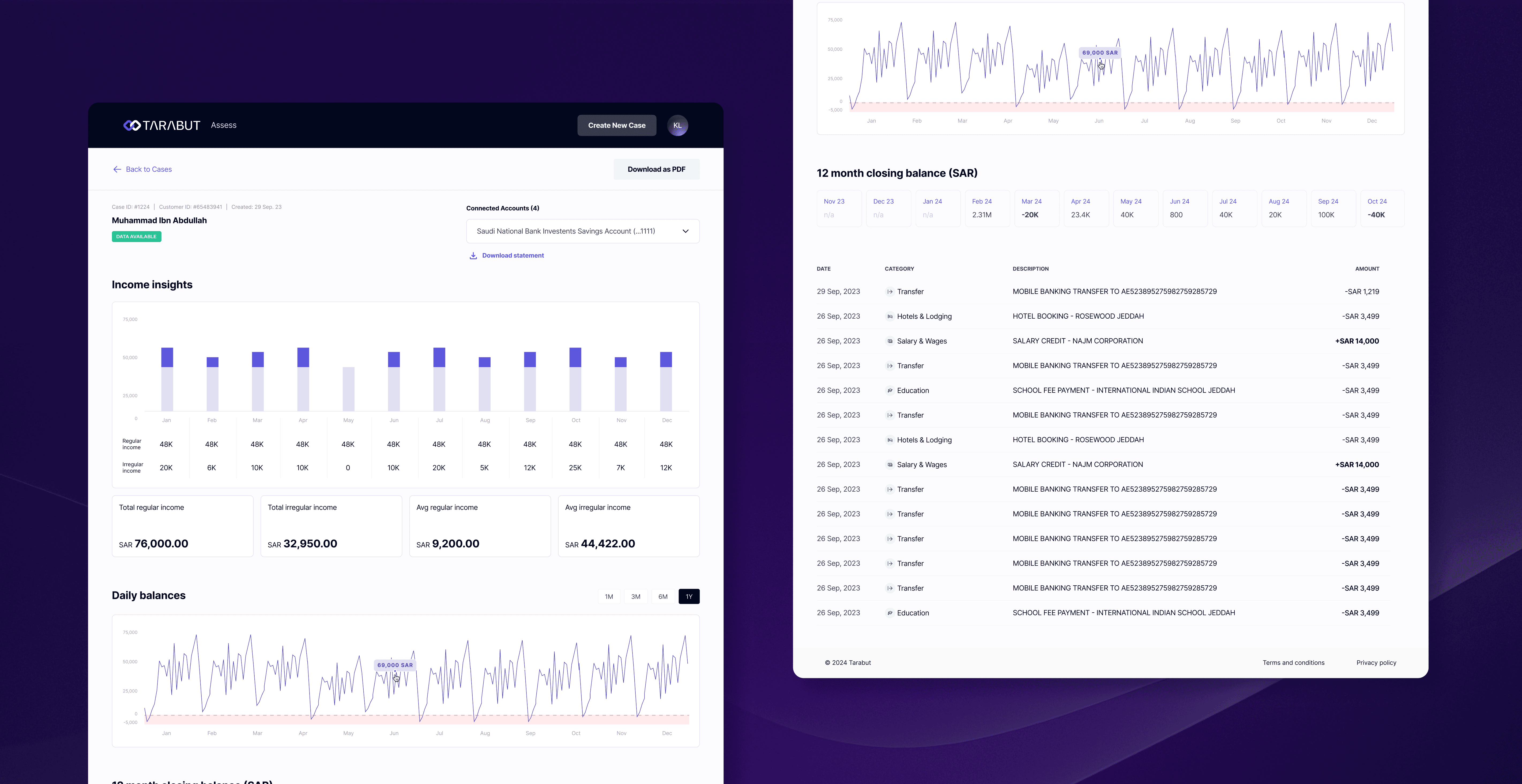Click the first Salary & Wages category icon
Screen dimensions: 1522x784
point(890,341)
